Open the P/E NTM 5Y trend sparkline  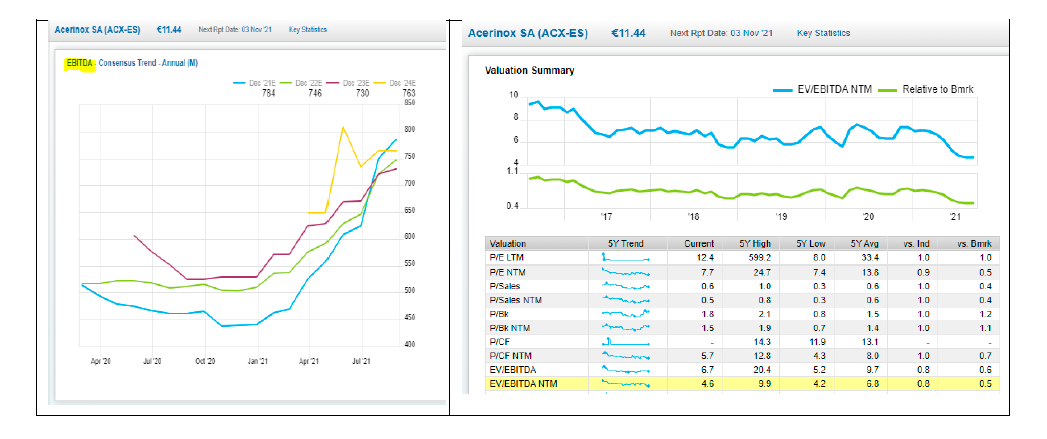(x=626, y=272)
